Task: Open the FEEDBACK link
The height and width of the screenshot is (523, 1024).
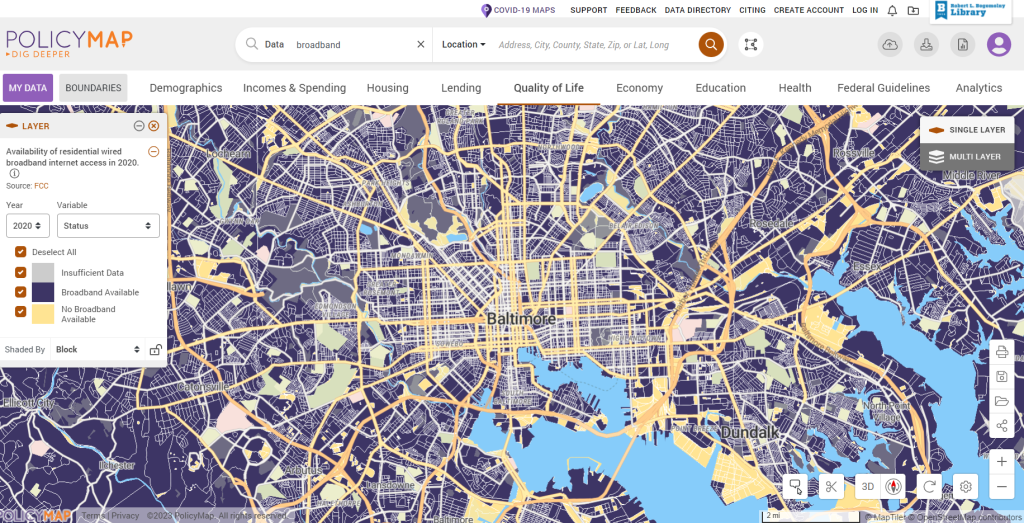Action: point(636,10)
